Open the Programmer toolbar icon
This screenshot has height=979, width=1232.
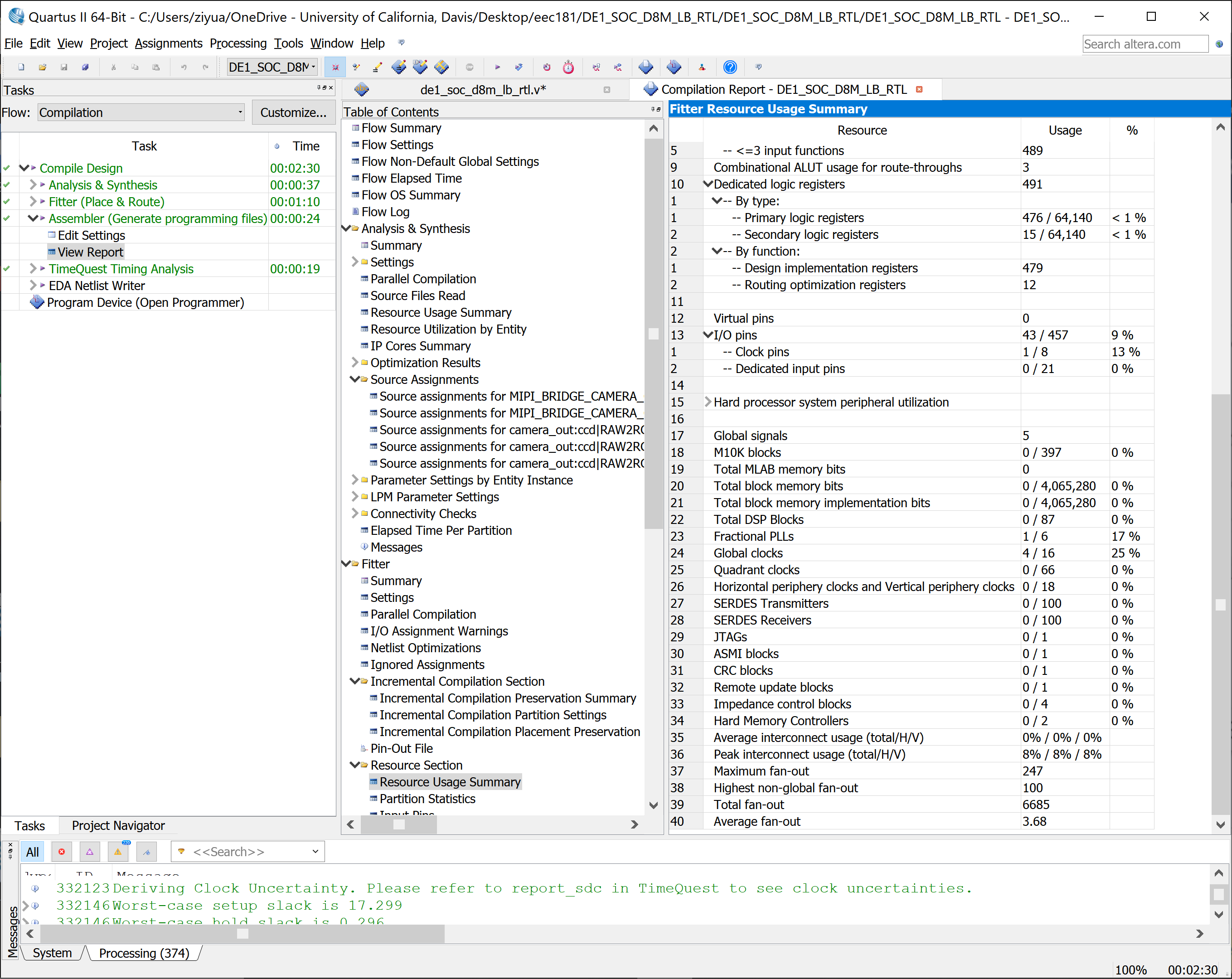click(674, 68)
